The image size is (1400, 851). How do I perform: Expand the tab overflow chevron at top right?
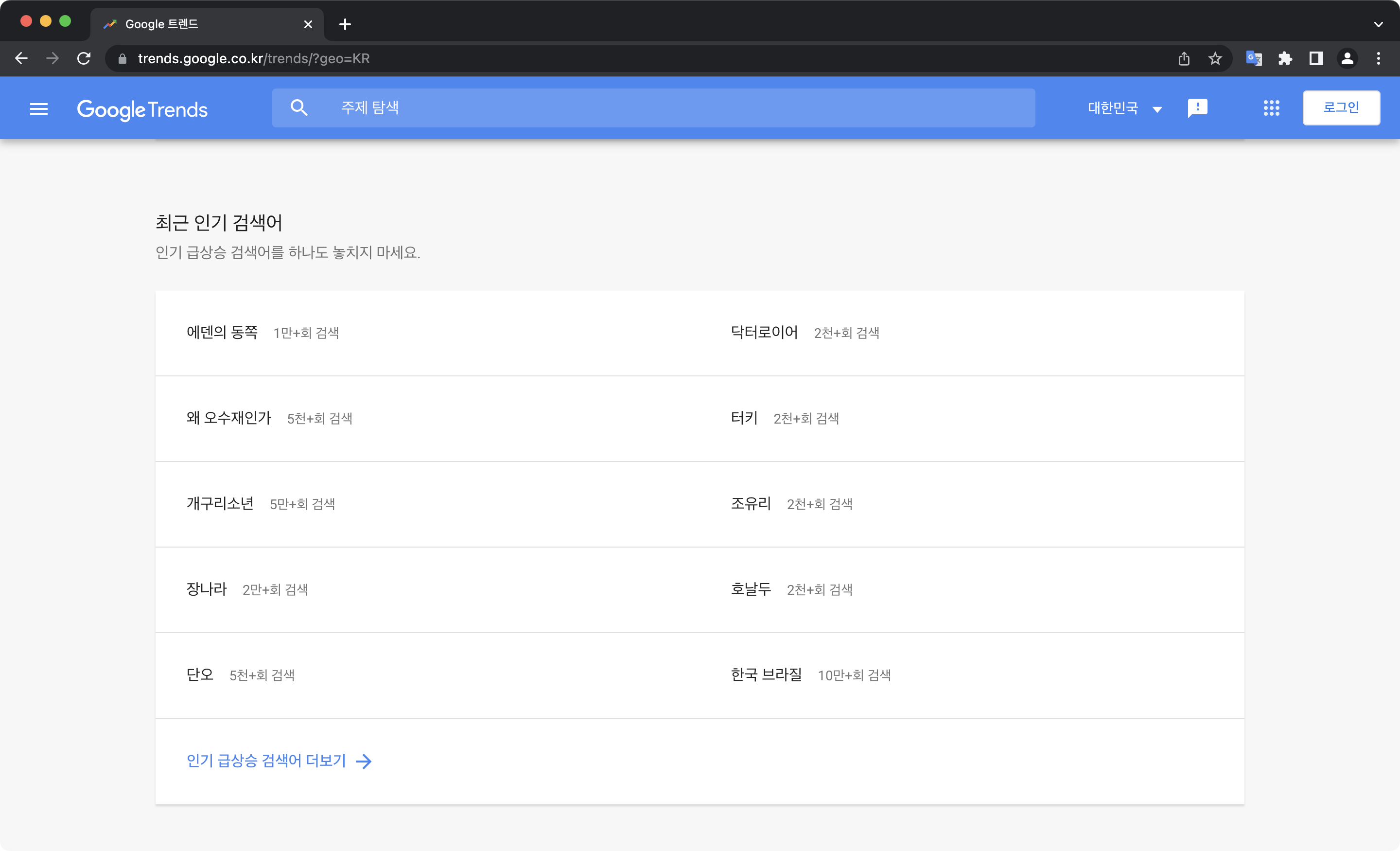coord(1379,24)
